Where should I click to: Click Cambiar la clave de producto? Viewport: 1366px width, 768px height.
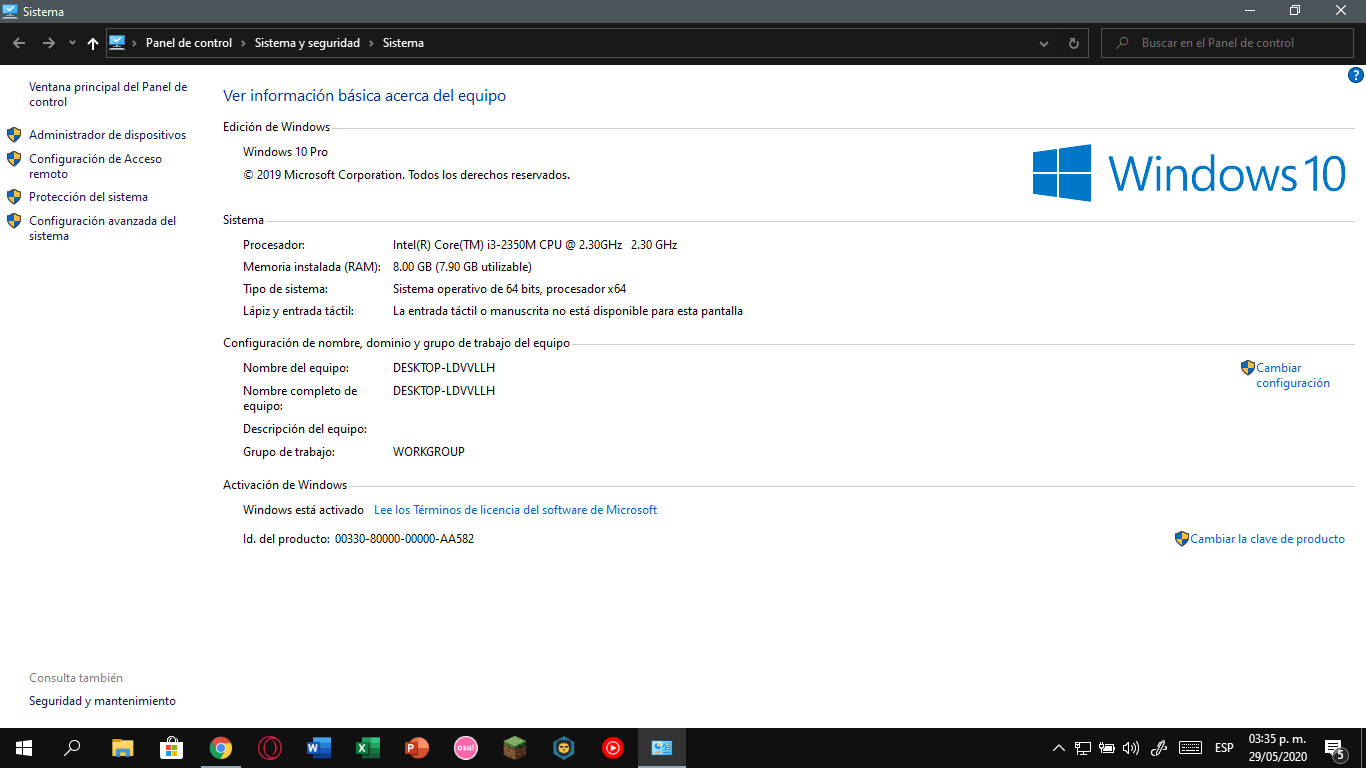tap(1266, 539)
